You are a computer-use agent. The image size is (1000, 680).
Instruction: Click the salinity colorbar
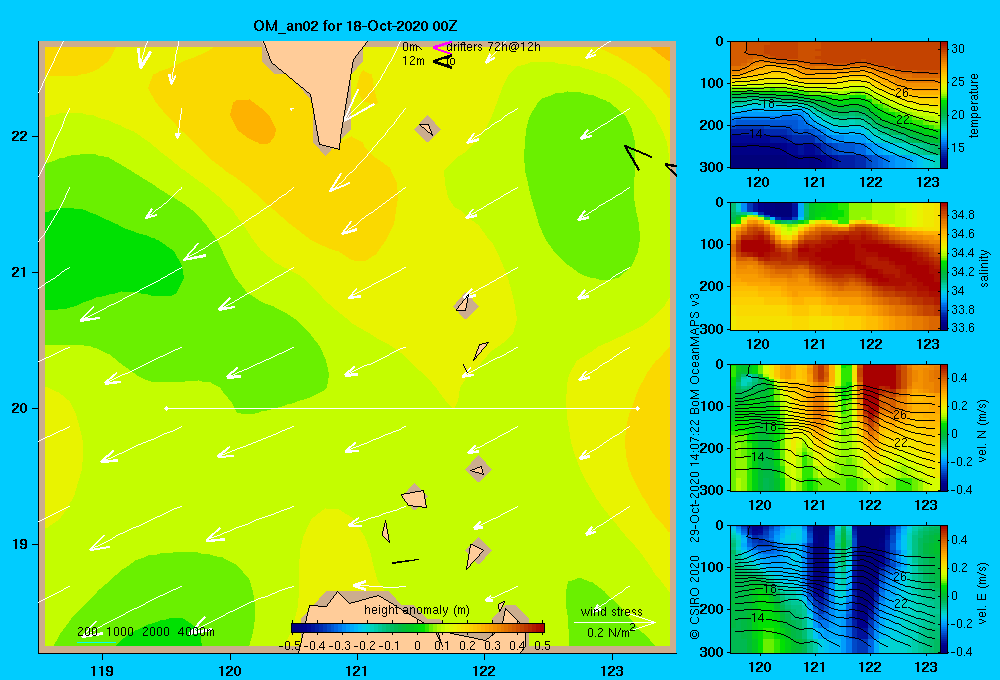[x=944, y=267]
